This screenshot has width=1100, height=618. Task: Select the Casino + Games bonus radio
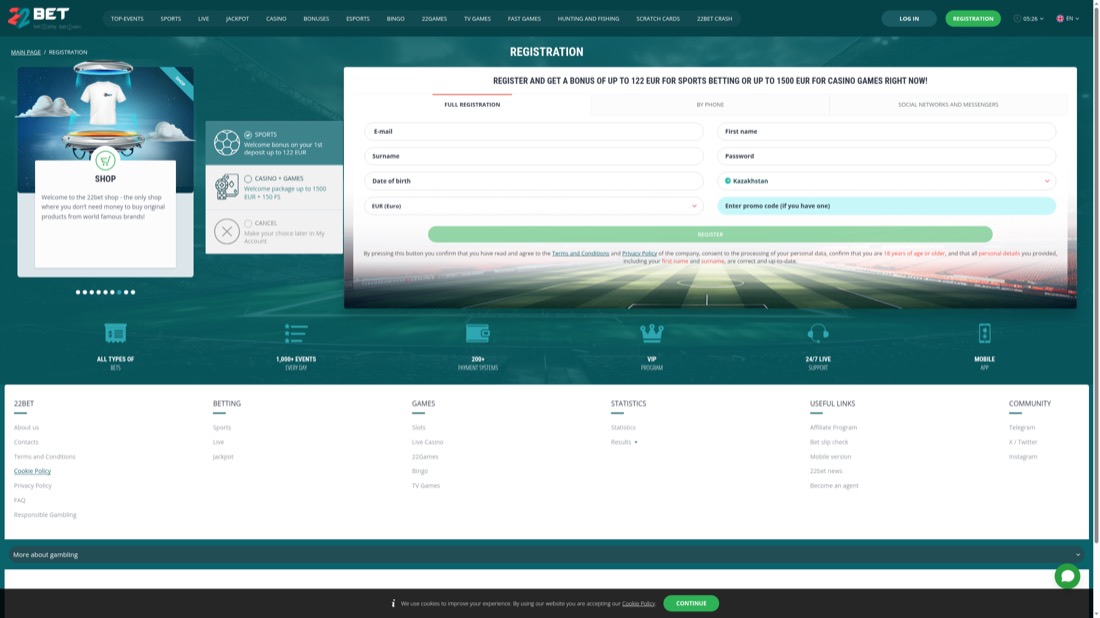coord(248,179)
